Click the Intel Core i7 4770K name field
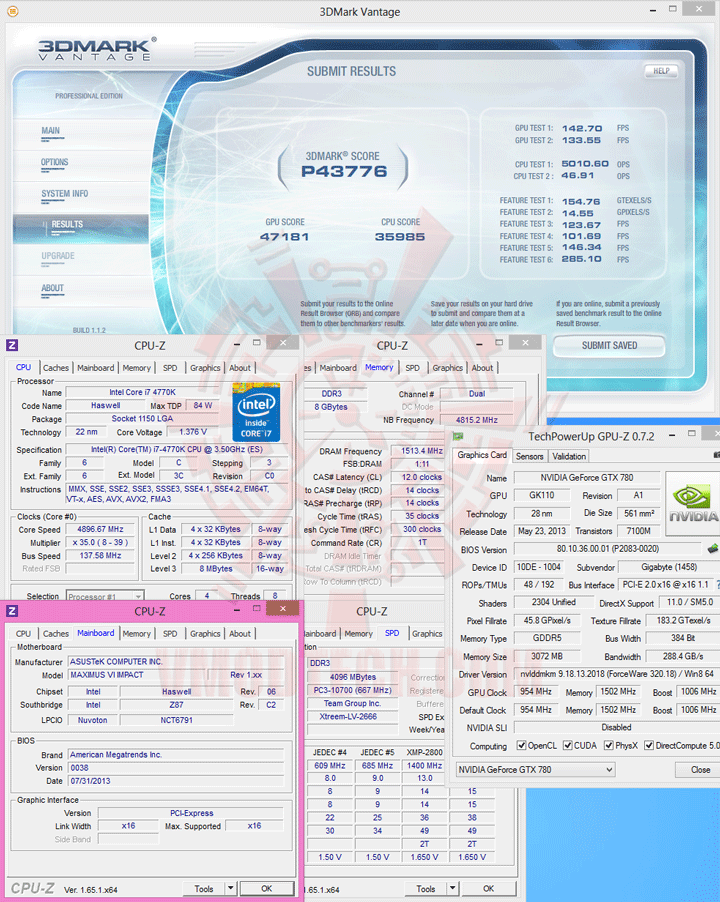The height and width of the screenshot is (902, 720). click(x=143, y=392)
